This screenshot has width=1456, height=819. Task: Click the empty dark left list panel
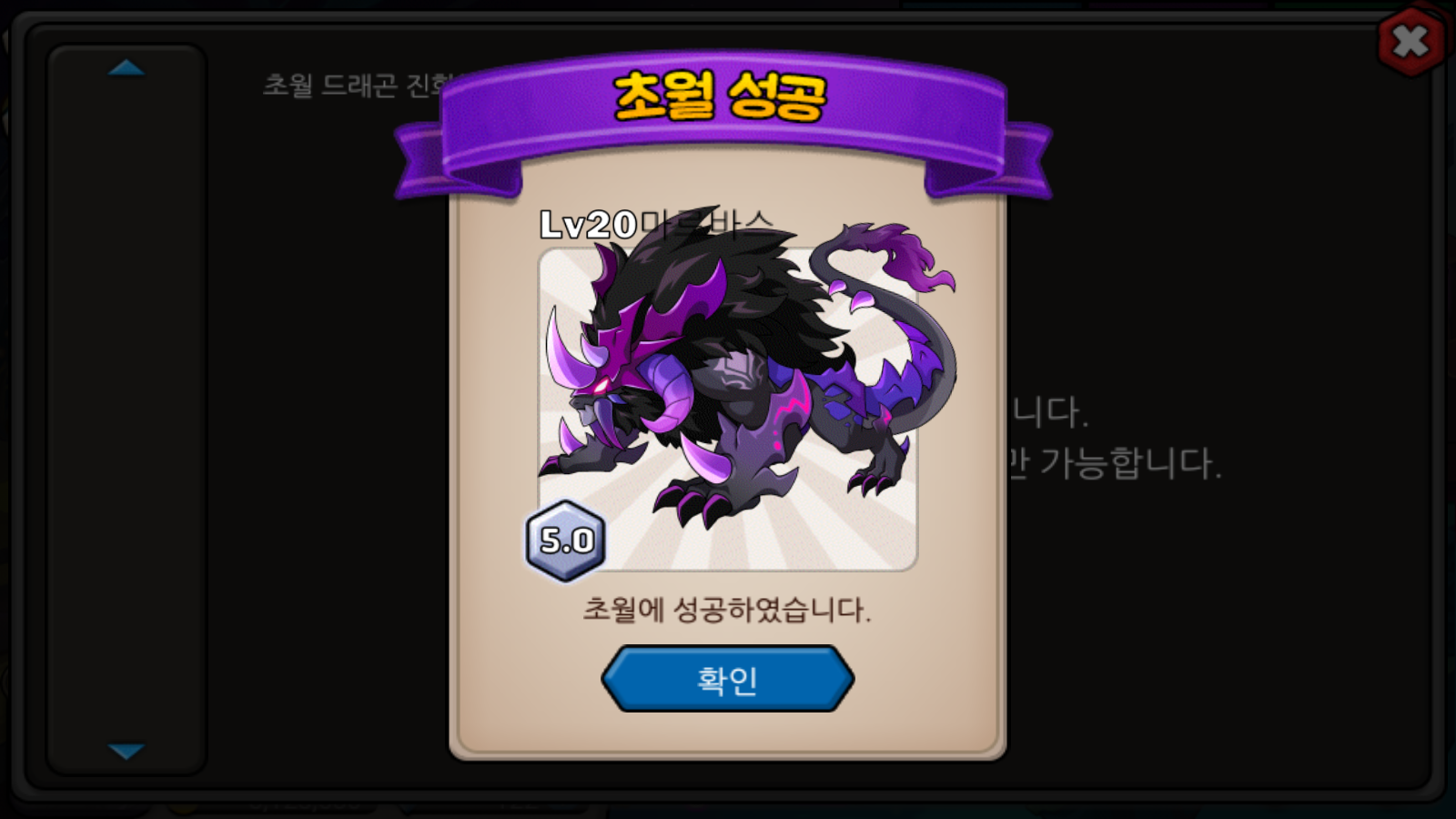click(x=126, y=409)
